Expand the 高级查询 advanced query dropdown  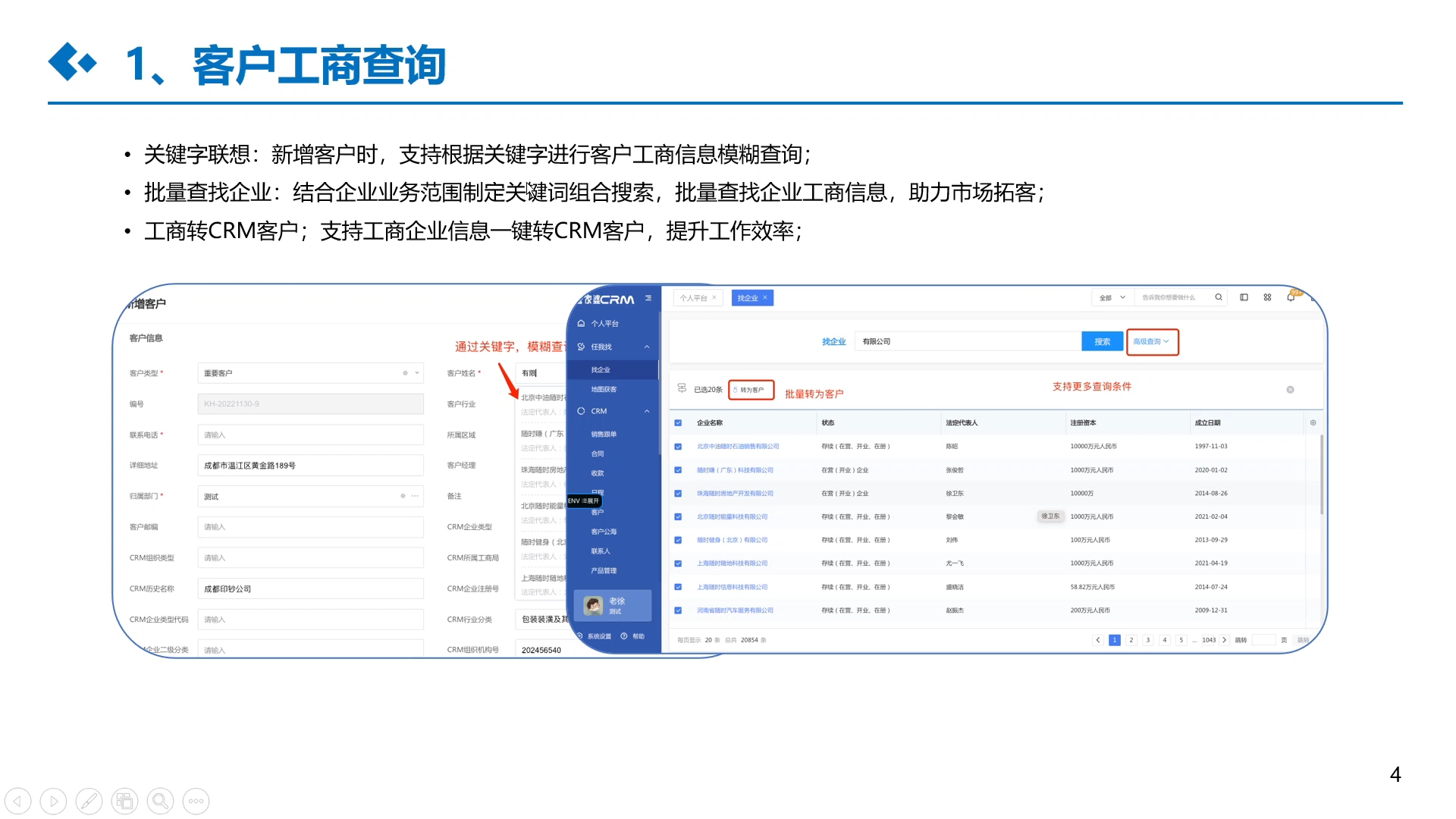coord(1151,342)
